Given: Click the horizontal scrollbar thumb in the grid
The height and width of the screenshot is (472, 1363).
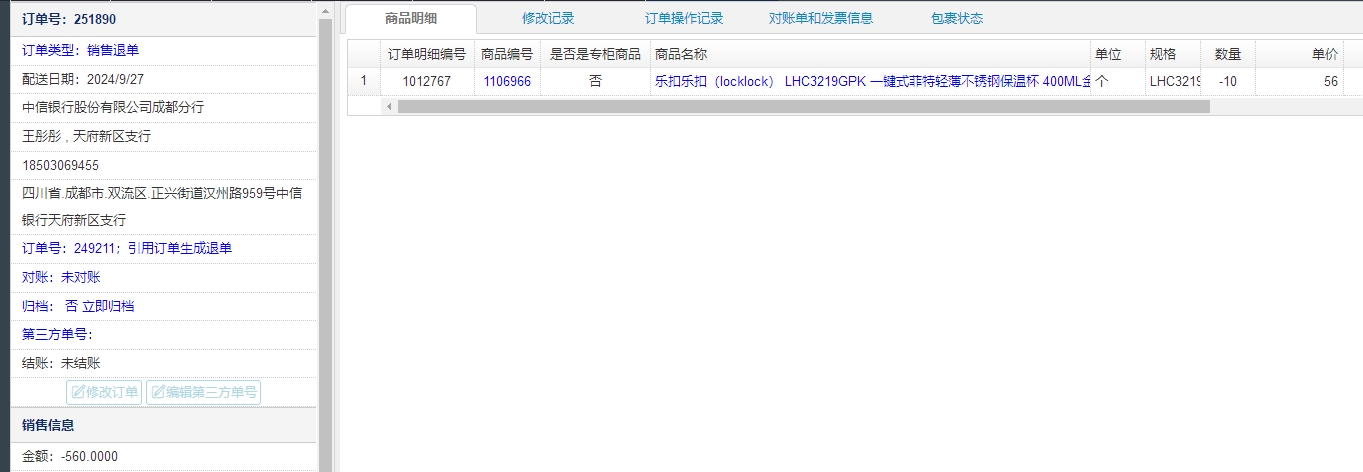Looking at the screenshot, I should click(x=804, y=106).
